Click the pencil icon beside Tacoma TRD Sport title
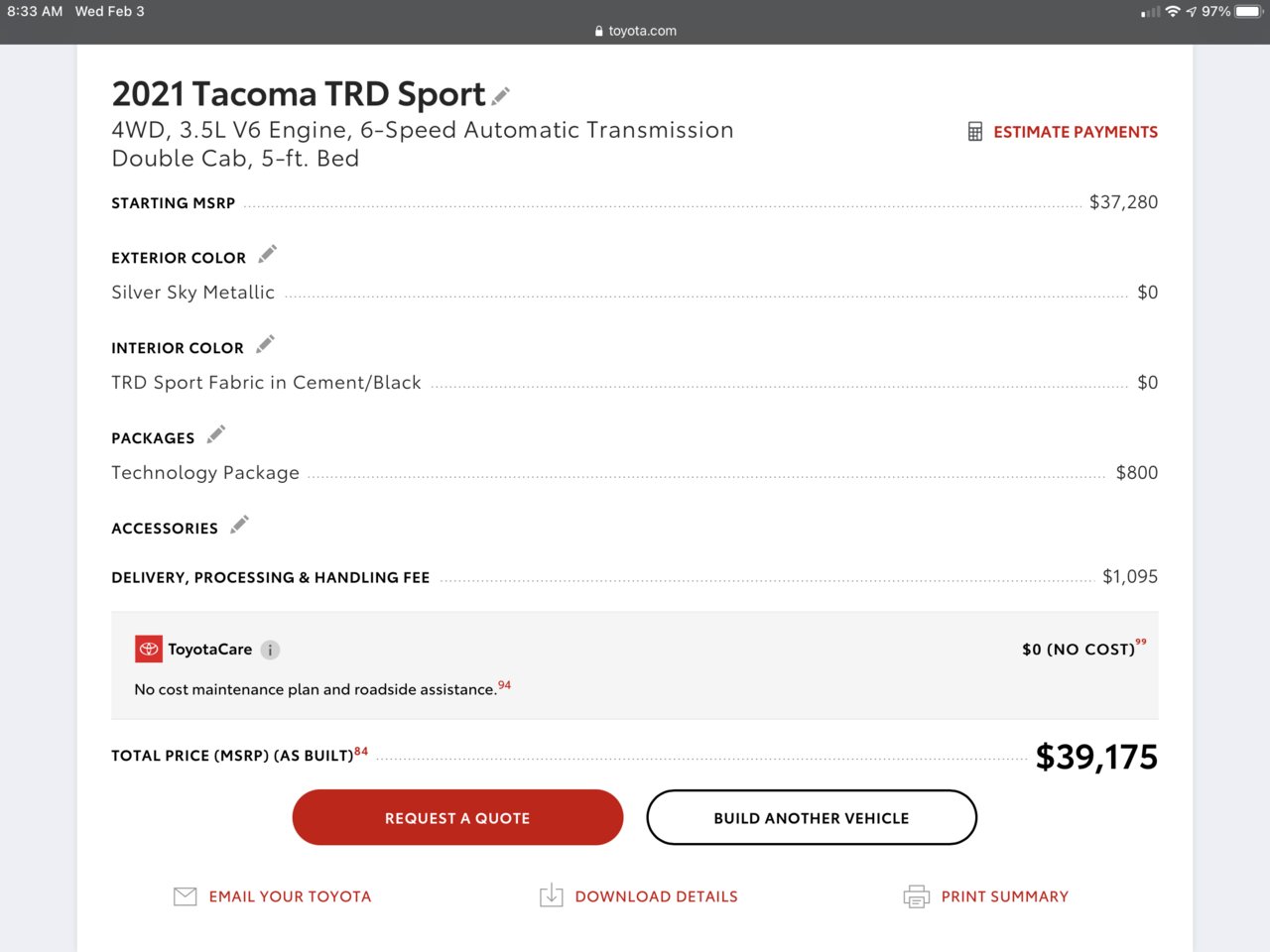The height and width of the screenshot is (952, 1270). 501,96
